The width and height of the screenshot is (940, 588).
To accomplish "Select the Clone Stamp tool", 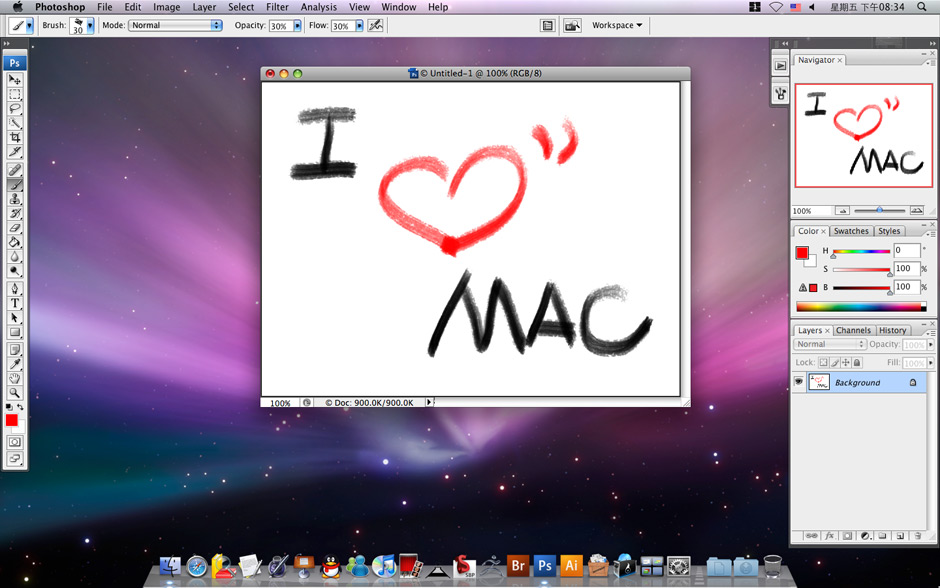I will pos(14,199).
